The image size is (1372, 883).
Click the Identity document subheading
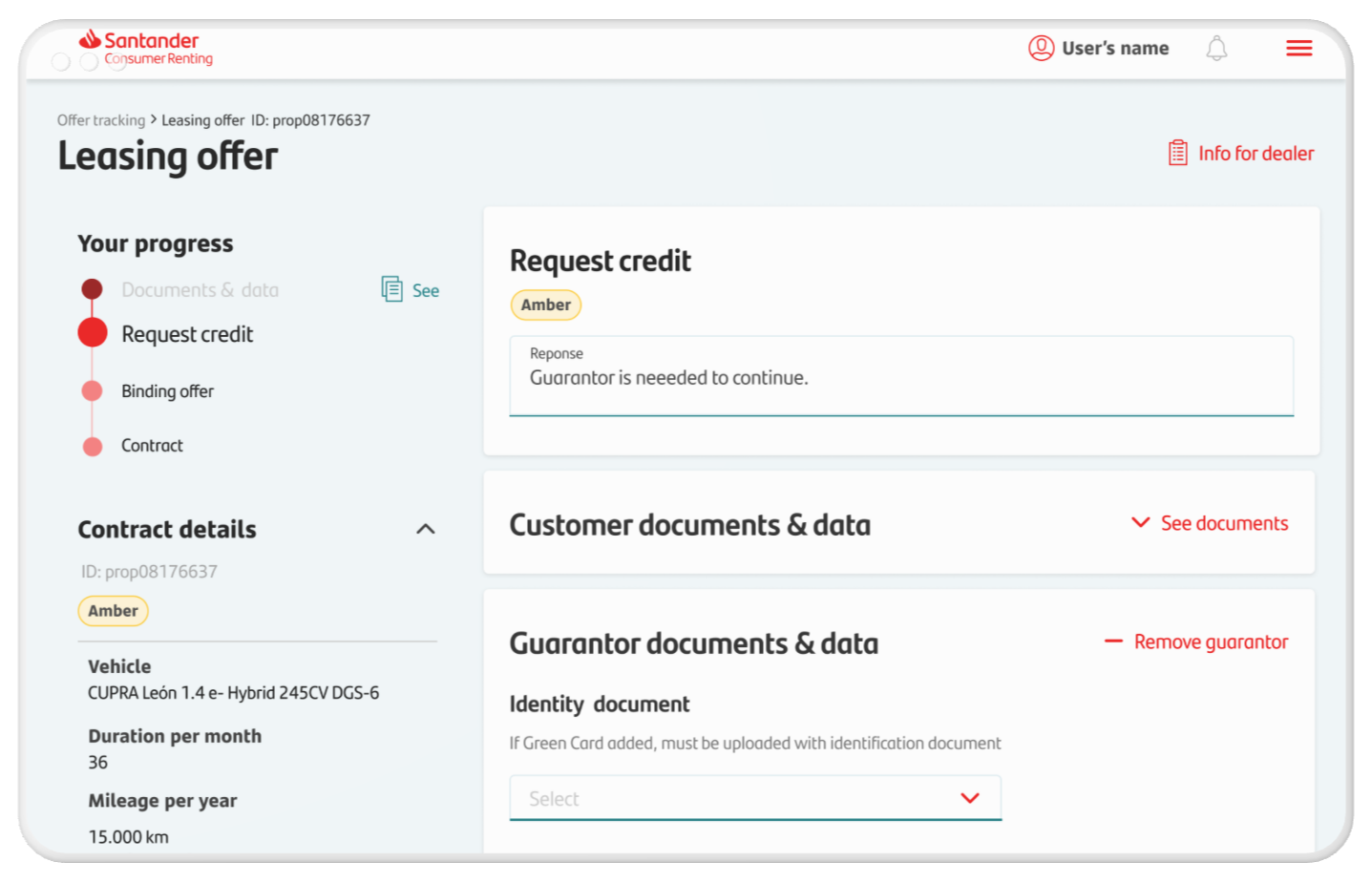pos(599,704)
